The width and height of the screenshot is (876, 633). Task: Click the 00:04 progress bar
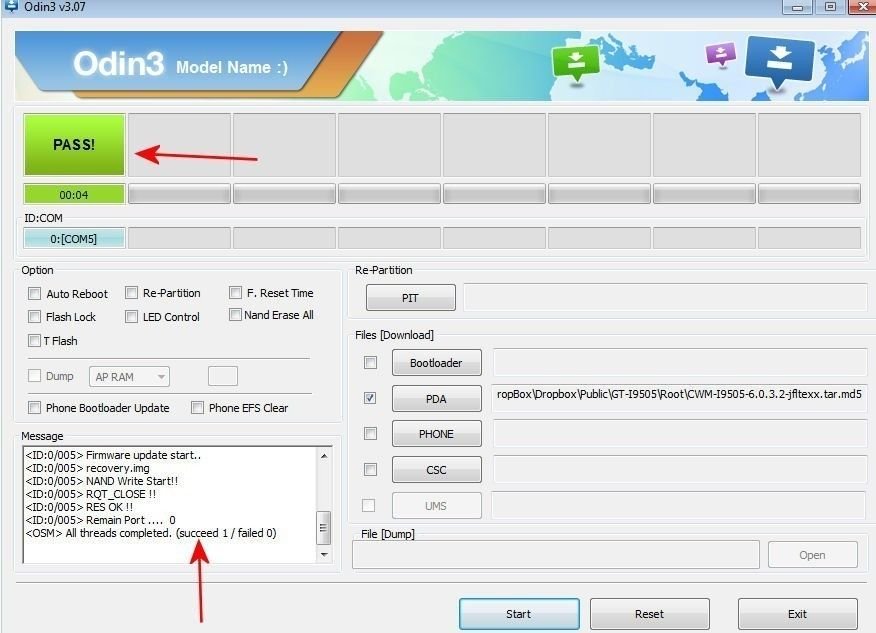click(x=74, y=194)
